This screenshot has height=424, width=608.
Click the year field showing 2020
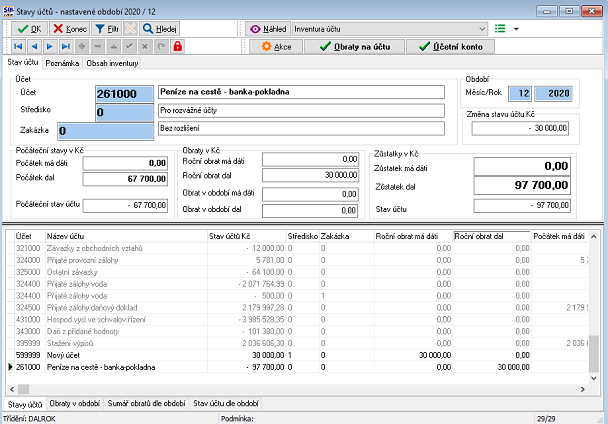click(x=553, y=93)
